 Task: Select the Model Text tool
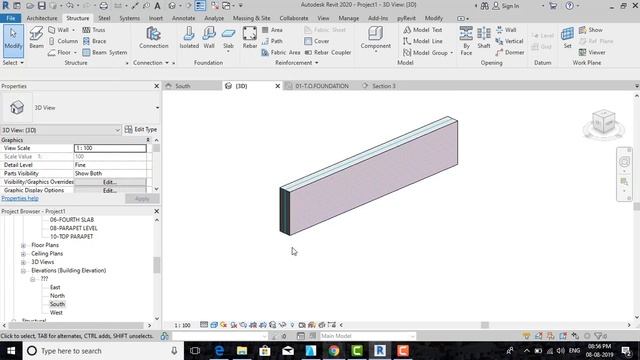coord(423,30)
